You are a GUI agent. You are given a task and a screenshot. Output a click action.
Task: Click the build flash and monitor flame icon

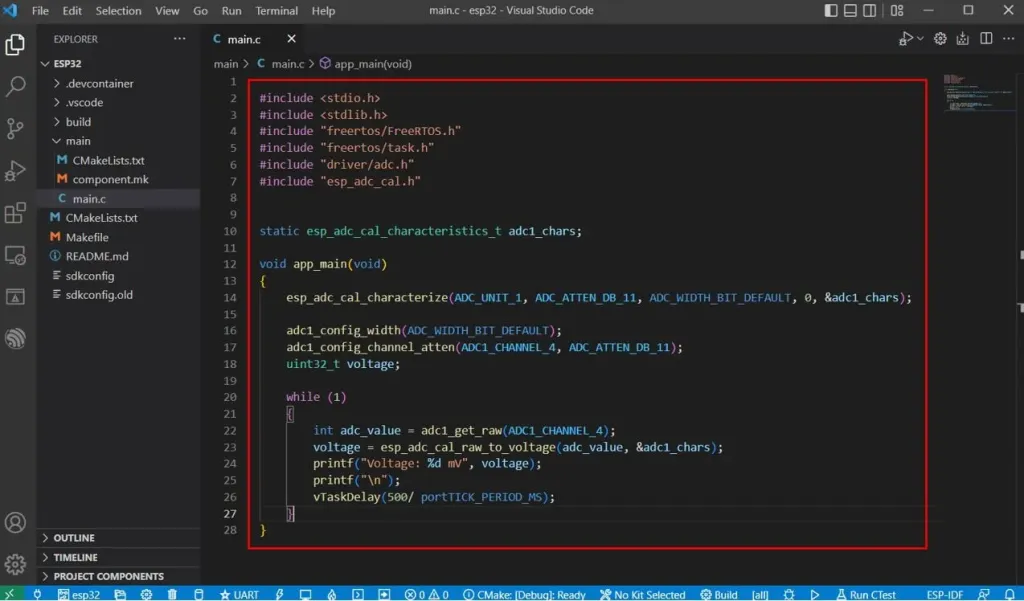332,594
